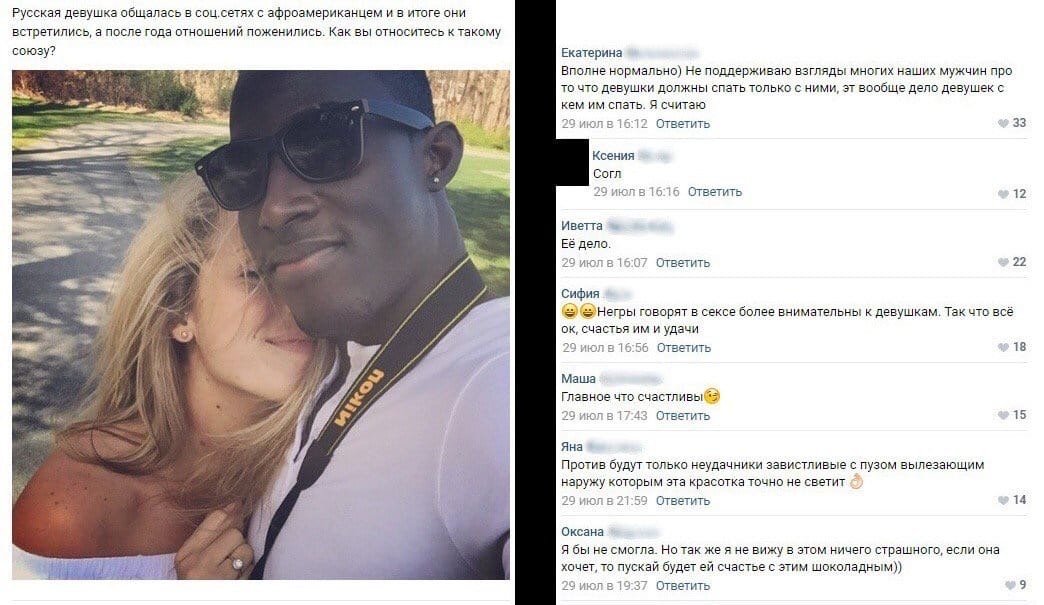
Task: Reply to Оксана's comment
Action: 682,586
